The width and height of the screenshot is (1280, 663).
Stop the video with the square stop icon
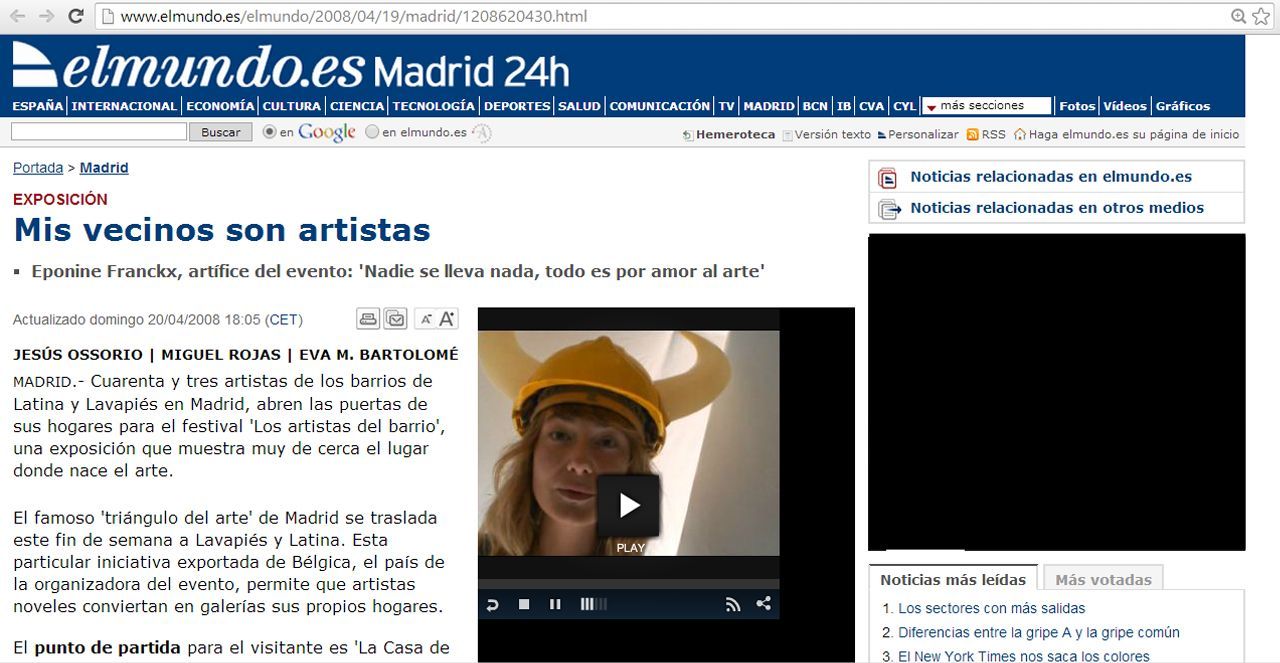(524, 604)
